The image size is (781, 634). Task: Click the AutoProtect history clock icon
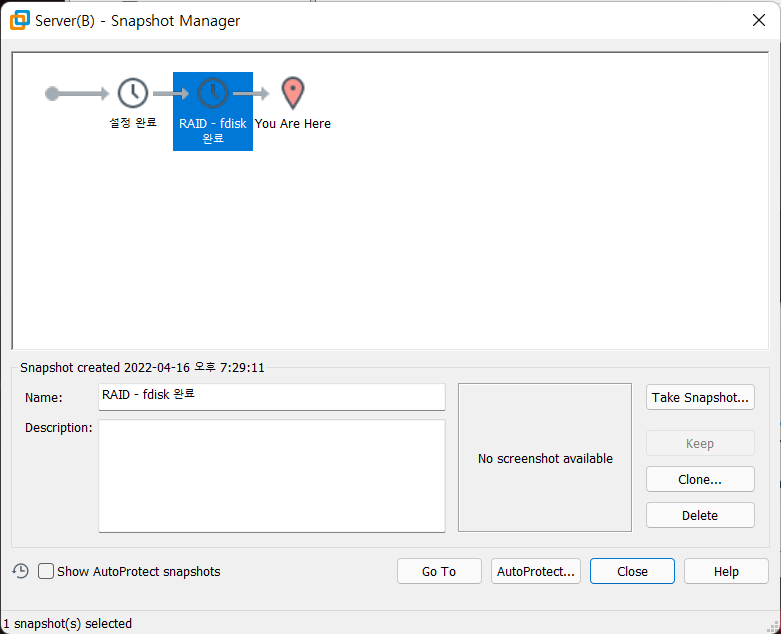(20, 571)
